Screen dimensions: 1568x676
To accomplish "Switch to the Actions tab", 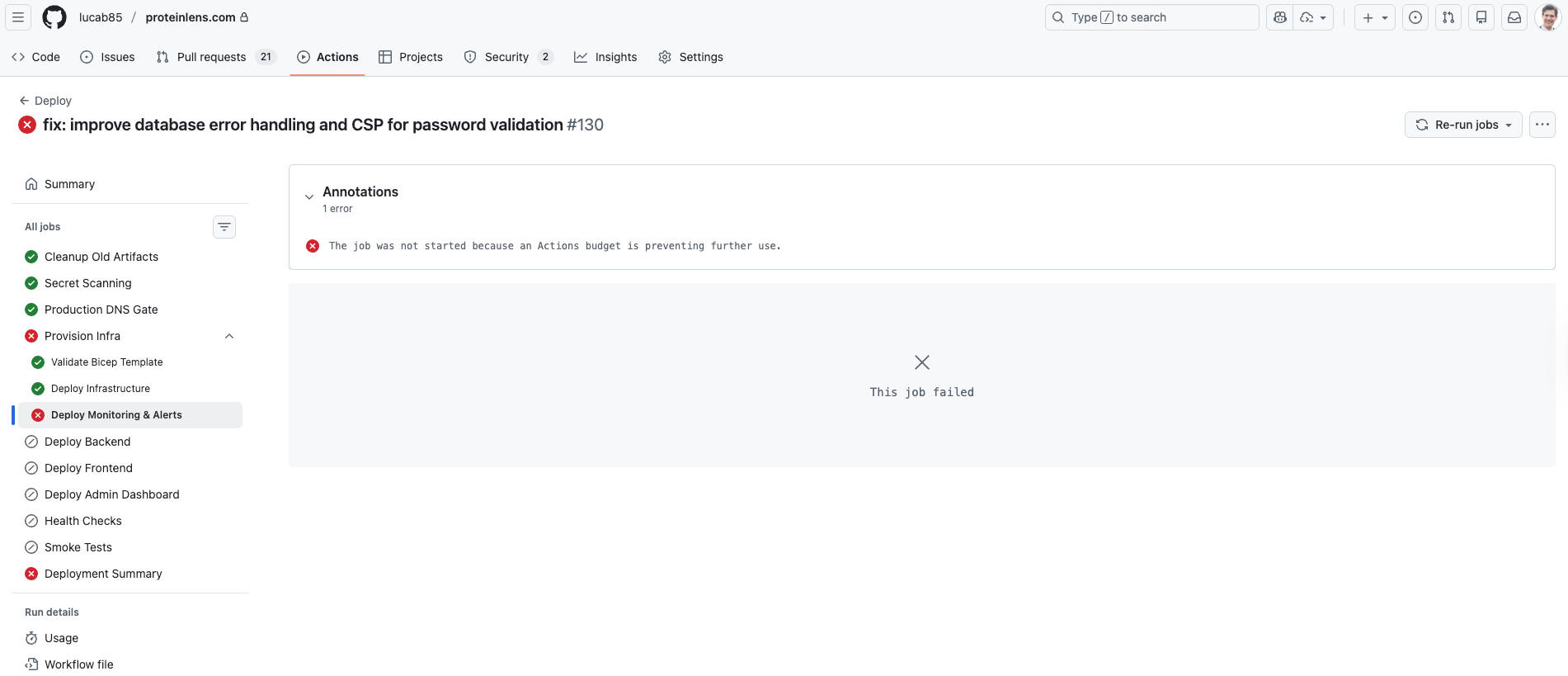I will coord(327,57).
